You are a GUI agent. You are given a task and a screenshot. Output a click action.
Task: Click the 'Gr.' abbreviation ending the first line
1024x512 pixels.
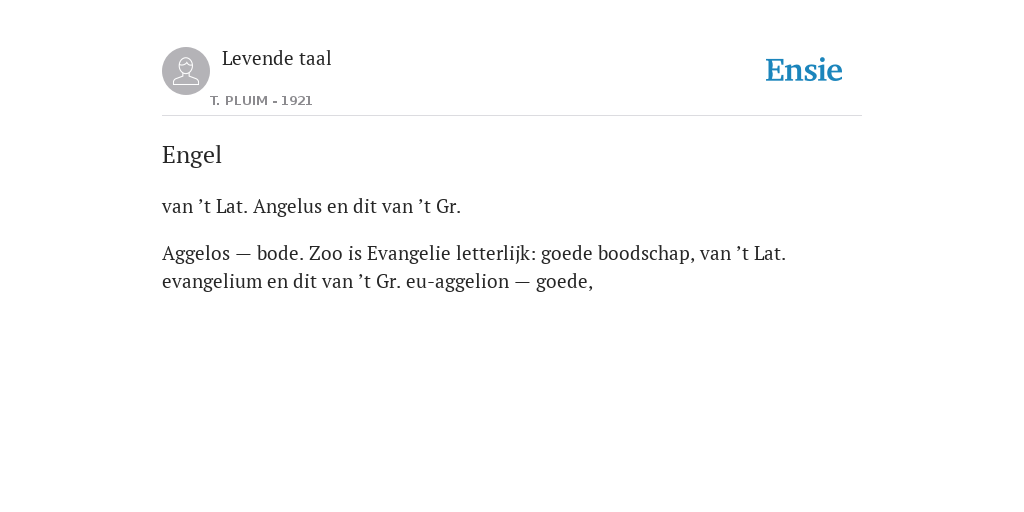[449, 207]
